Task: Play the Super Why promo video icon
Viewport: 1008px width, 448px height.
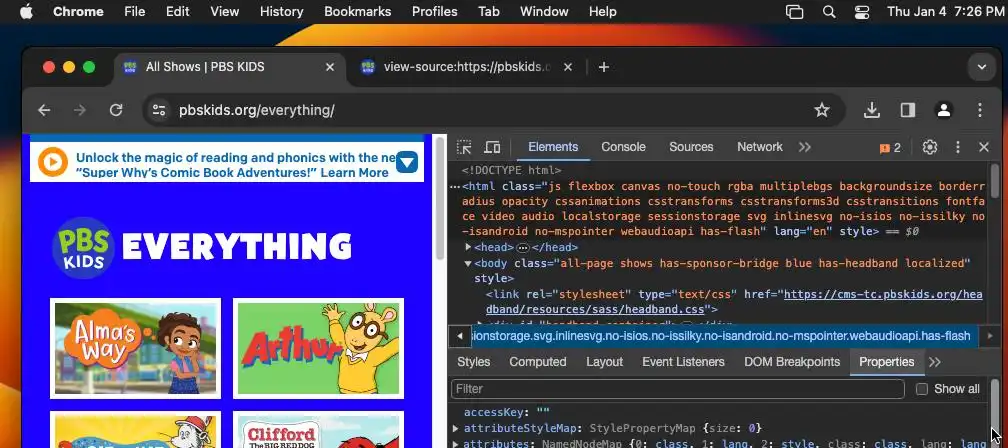Action: coord(53,162)
